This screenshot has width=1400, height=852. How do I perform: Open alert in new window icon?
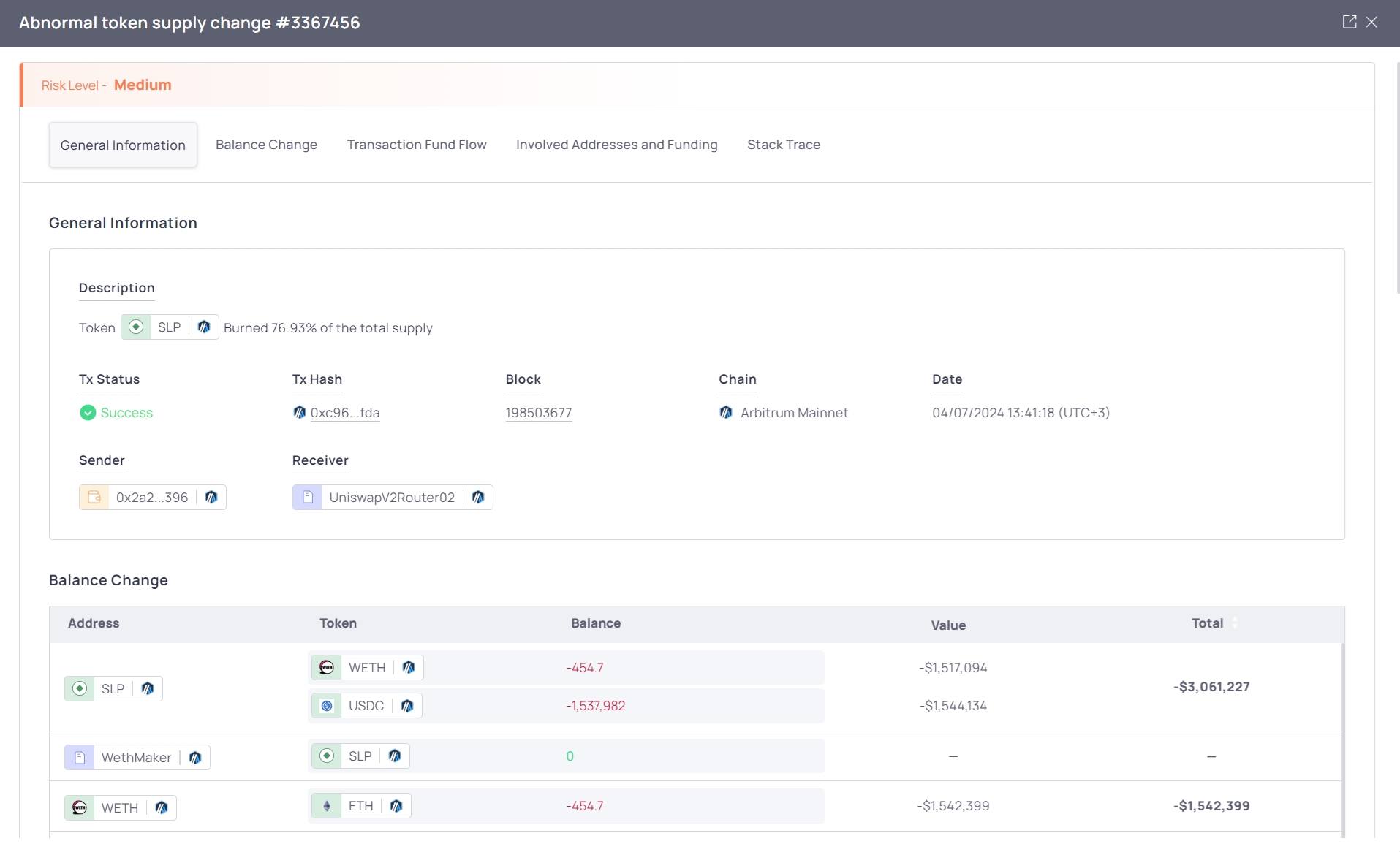1350,22
